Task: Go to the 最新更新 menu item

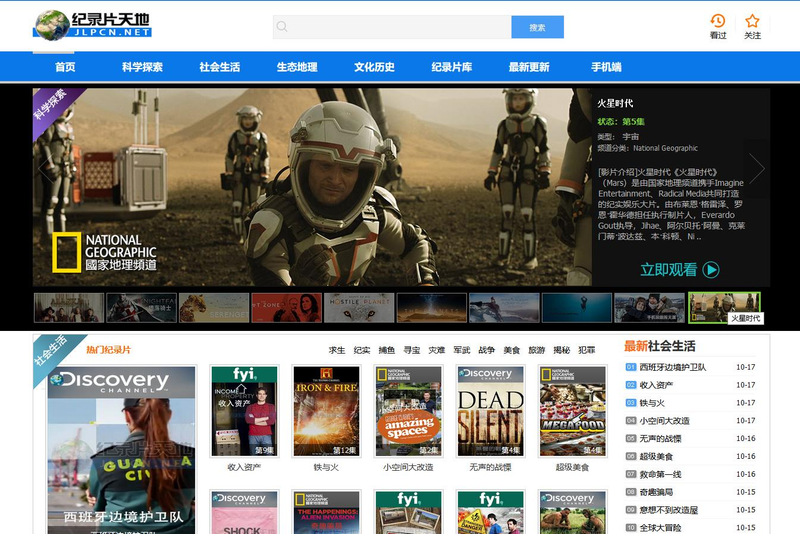Action: (x=529, y=67)
